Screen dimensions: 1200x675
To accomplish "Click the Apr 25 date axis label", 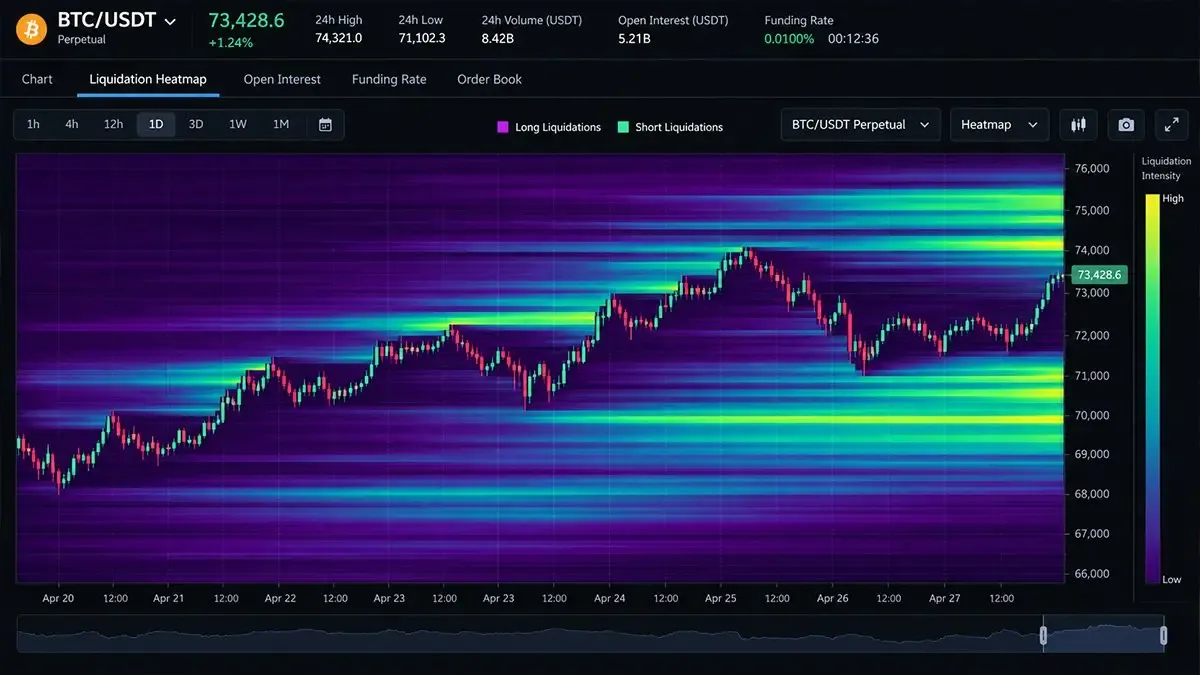I will click(720, 598).
